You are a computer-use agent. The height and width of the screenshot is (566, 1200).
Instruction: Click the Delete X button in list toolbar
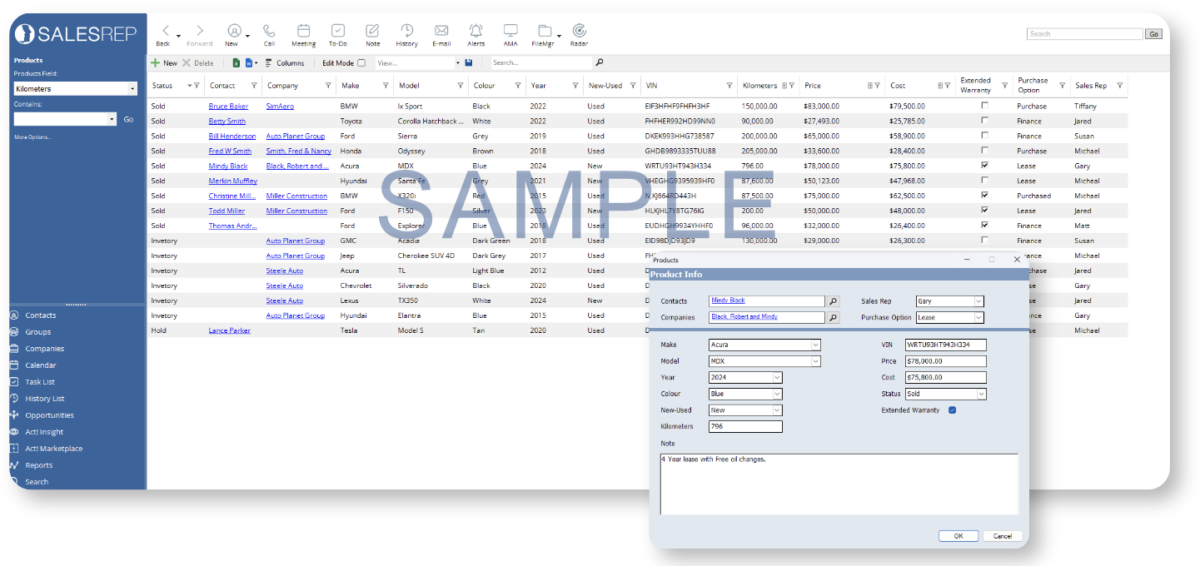pos(186,62)
